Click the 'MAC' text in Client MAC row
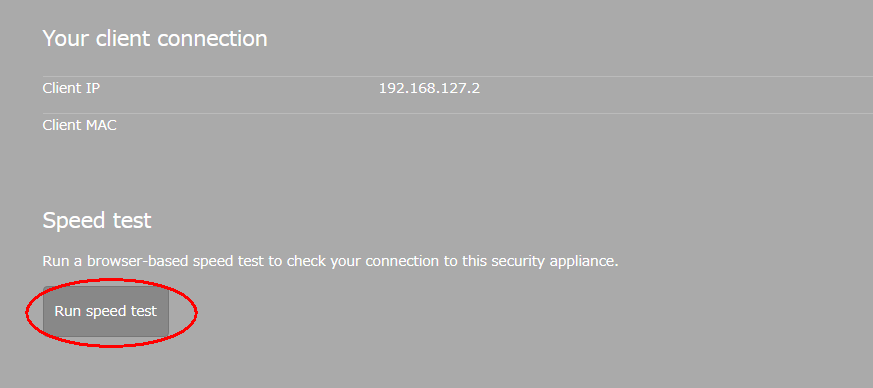 coord(101,125)
